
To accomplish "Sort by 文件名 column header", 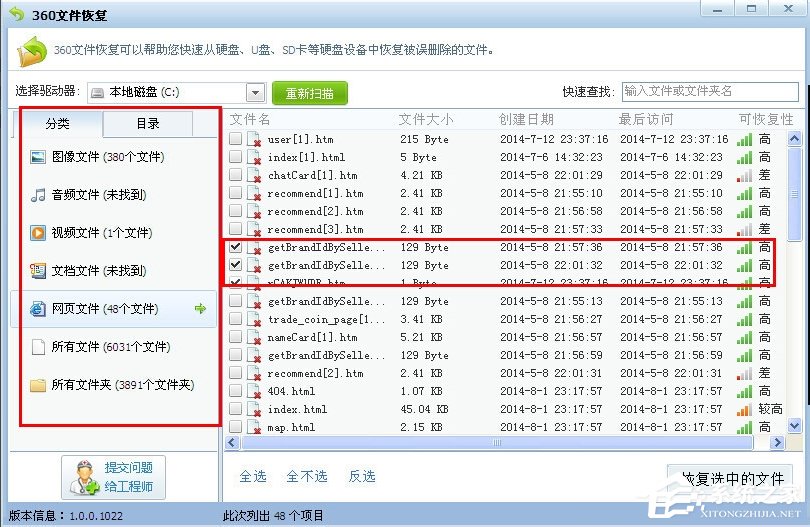I will click(x=250, y=120).
